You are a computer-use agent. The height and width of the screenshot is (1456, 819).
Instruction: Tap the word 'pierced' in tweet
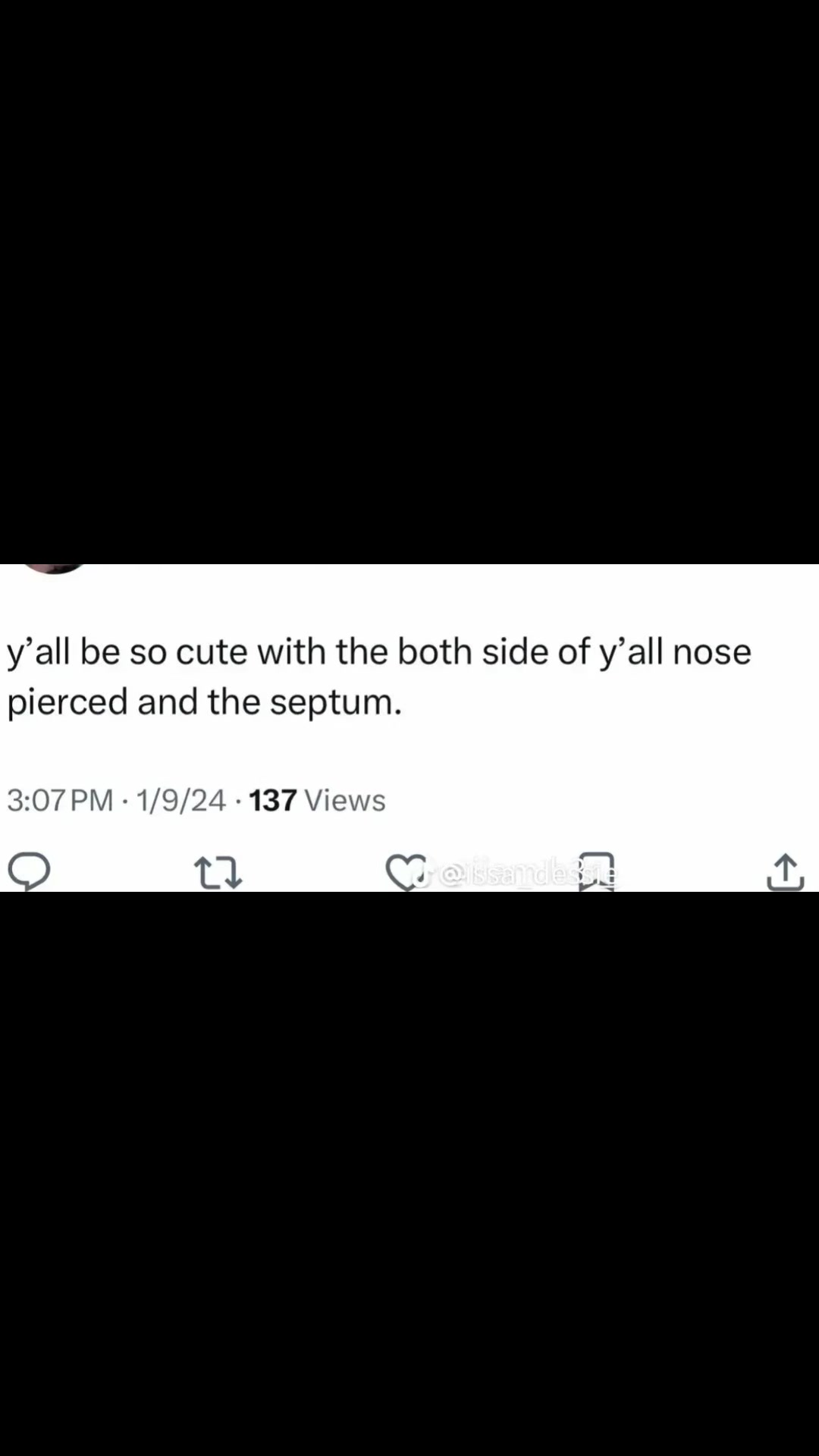67,702
